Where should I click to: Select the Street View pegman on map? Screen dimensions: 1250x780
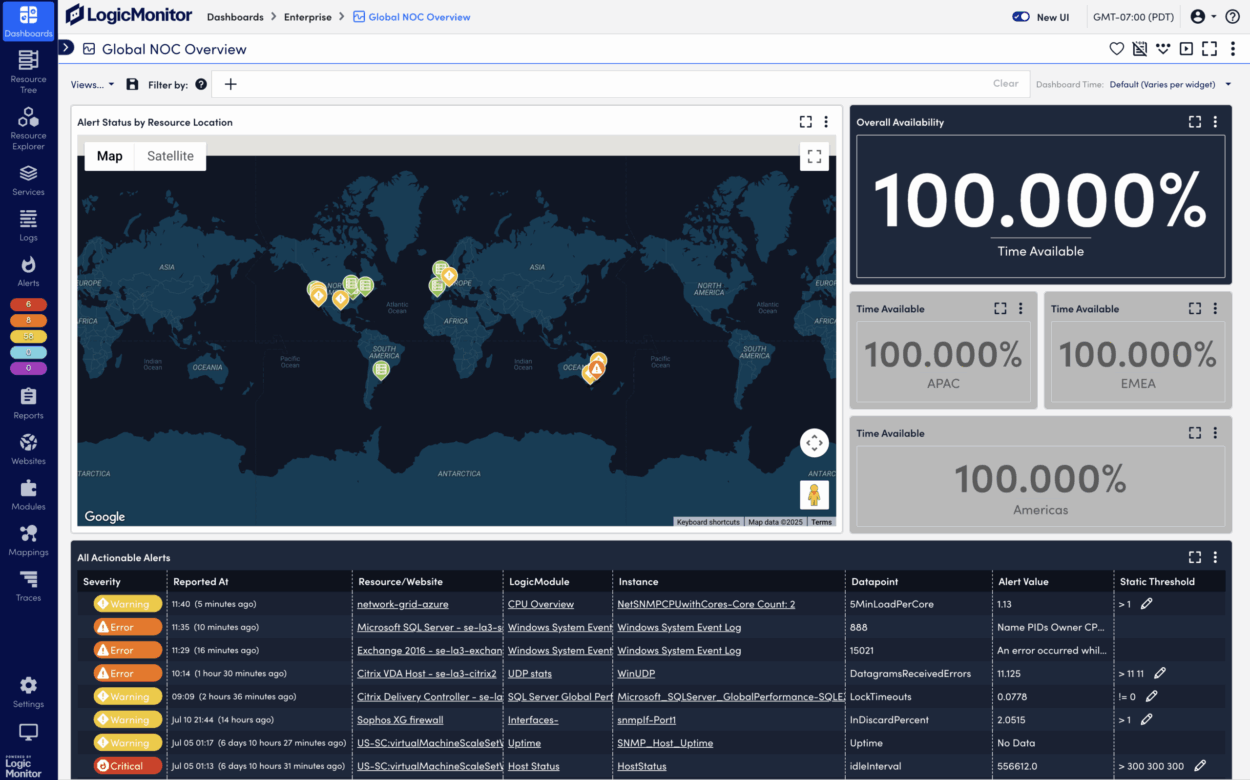(814, 495)
